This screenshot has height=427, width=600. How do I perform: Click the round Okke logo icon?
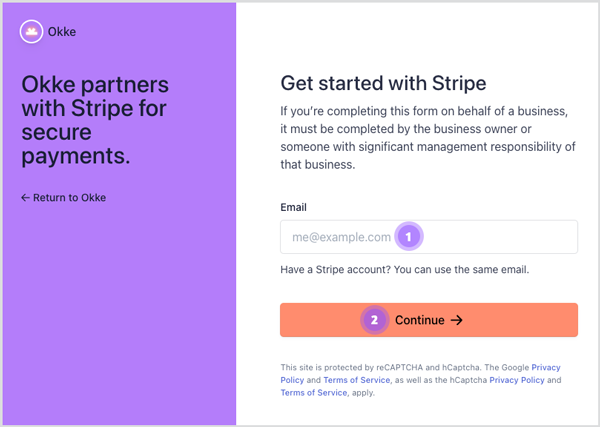click(31, 31)
